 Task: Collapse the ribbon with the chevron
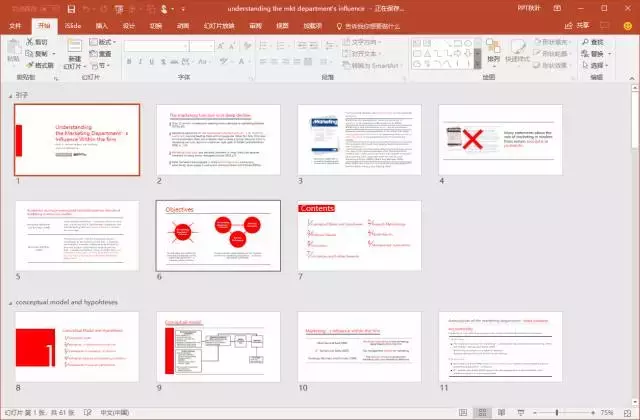[x=632, y=78]
